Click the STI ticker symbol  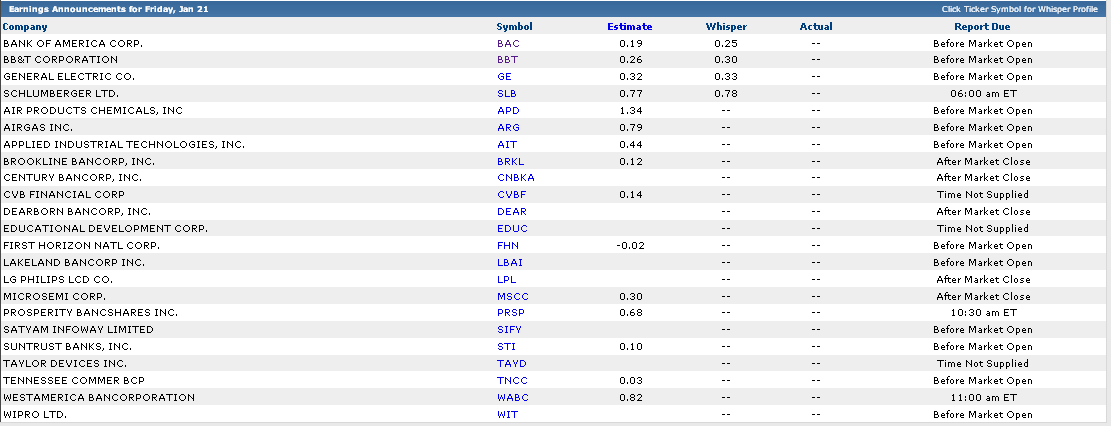(507, 347)
